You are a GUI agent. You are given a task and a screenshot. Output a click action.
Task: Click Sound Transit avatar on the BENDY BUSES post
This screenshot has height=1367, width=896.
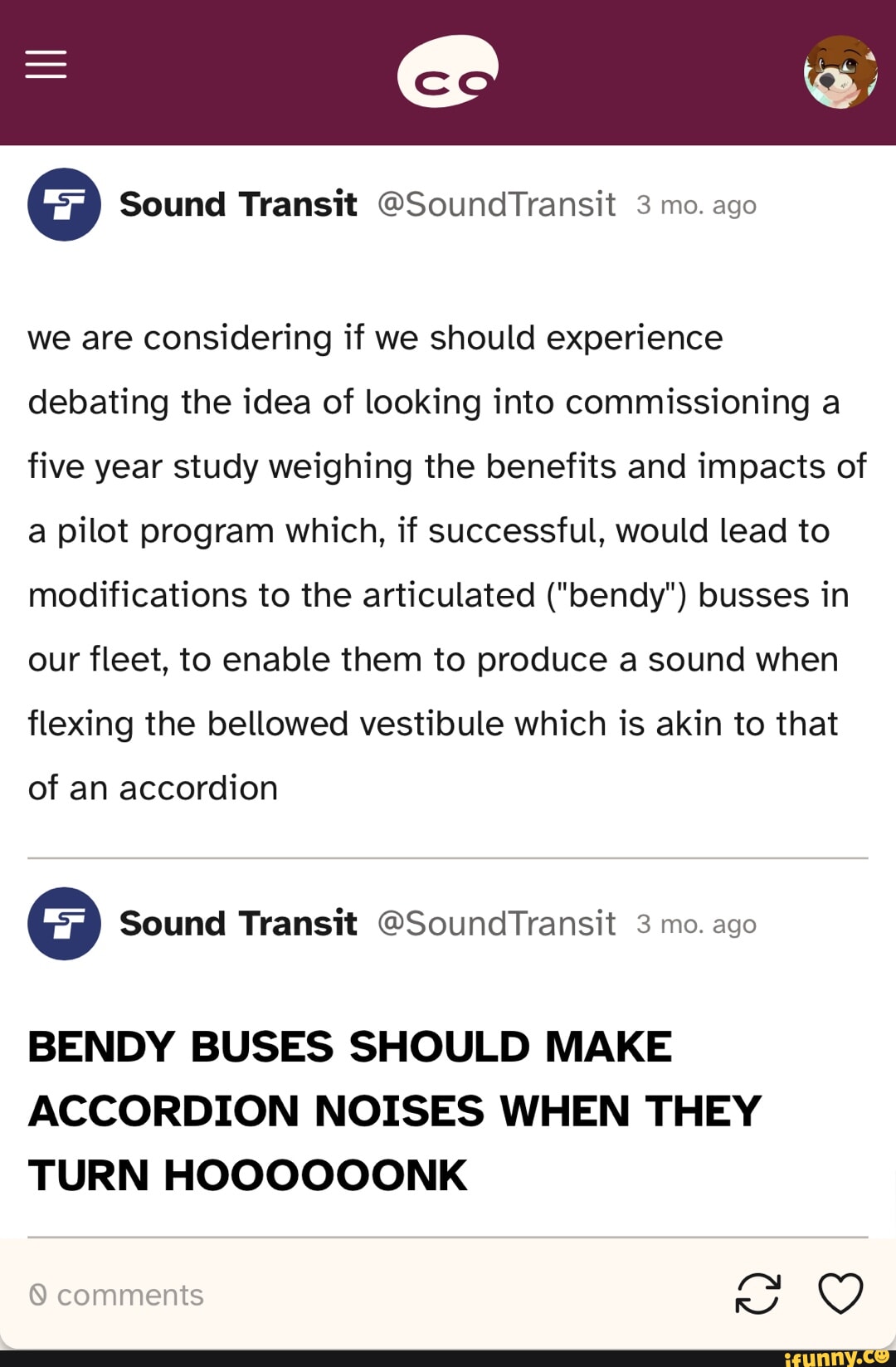pyautogui.click(x=64, y=924)
